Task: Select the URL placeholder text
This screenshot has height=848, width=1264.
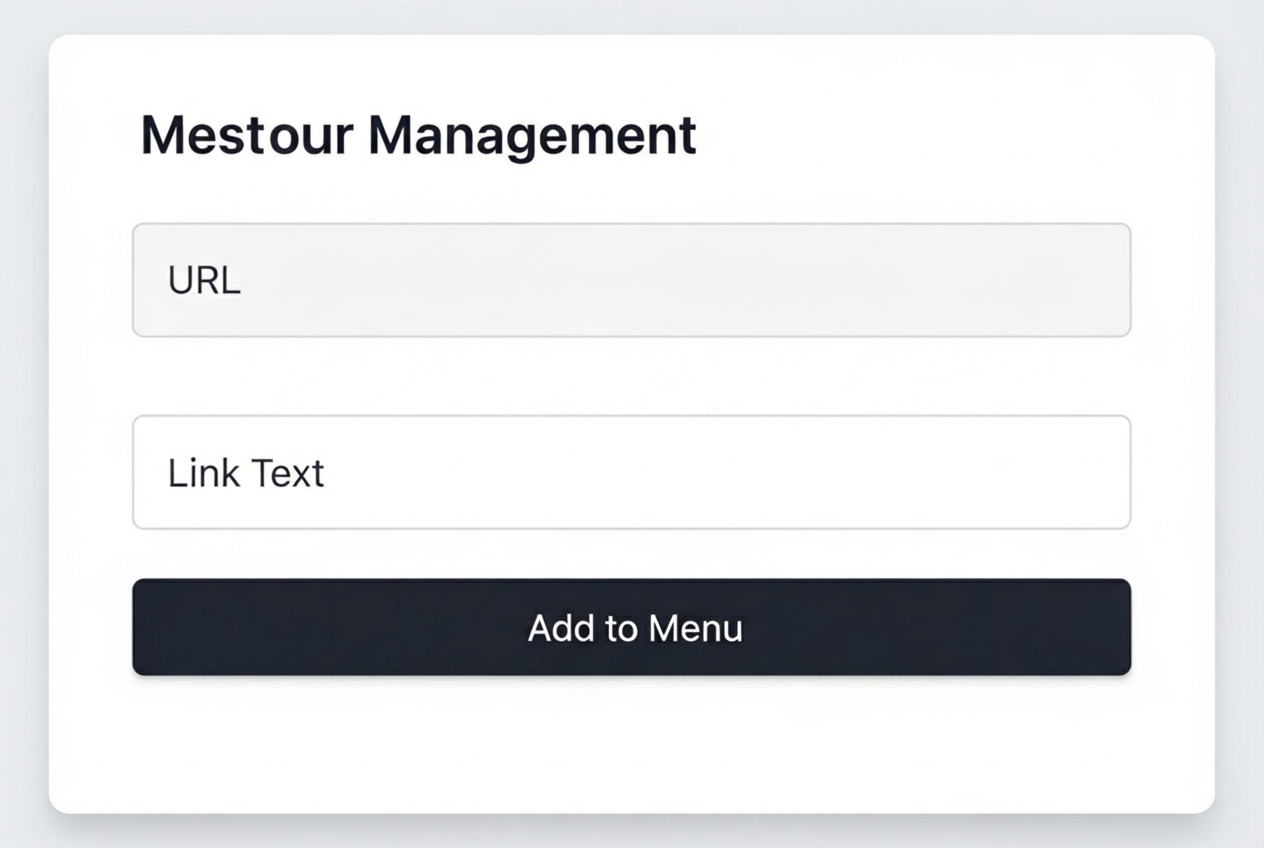Action: tap(205, 280)
